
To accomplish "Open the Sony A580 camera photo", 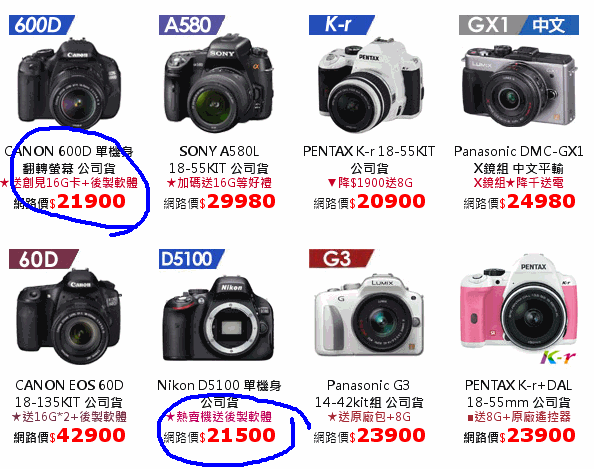I will tap(219, 83).
